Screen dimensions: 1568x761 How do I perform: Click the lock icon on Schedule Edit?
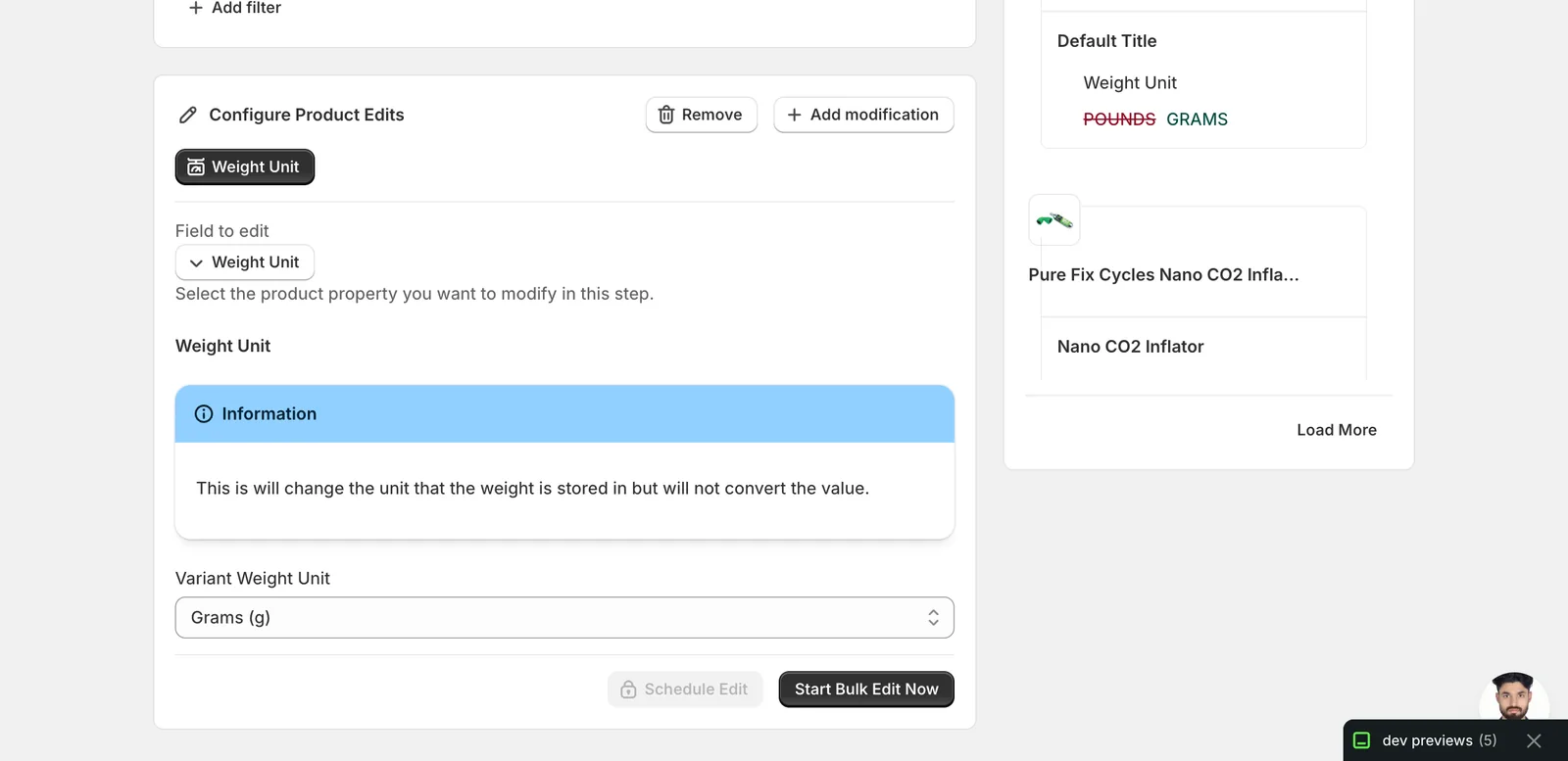(x=629, y=690)
